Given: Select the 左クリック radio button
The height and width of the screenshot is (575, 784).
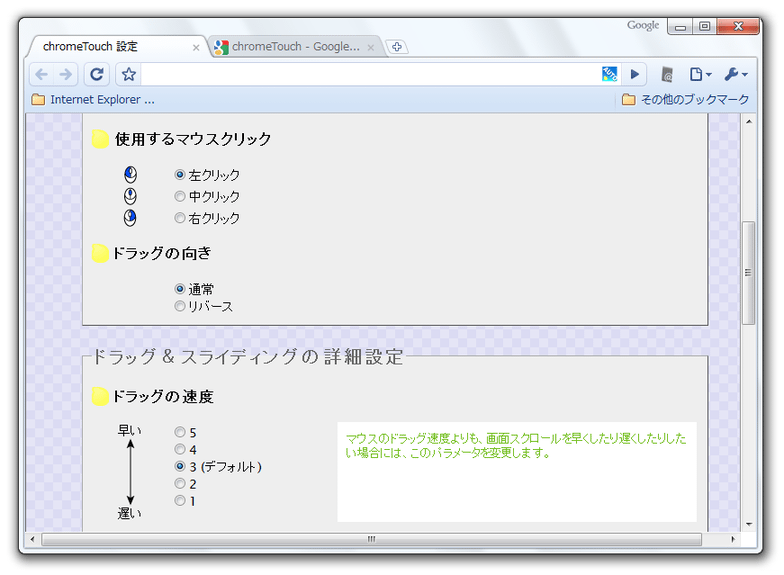Looking at the screenshot, I should point(180,174).
